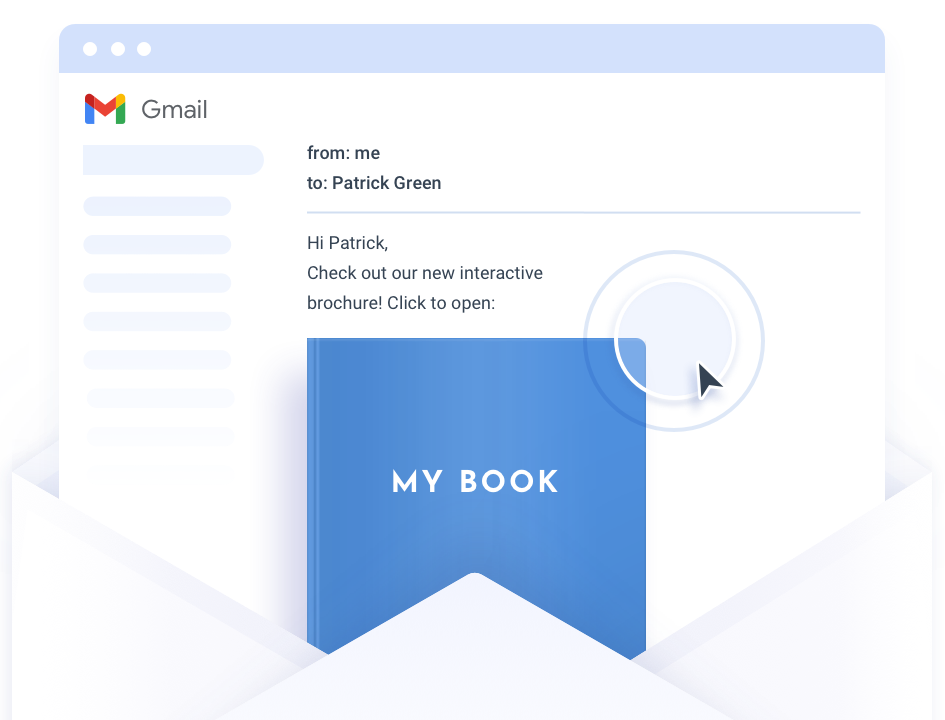This screenshot has width=945, height=720.
Task: Click the Gmail wordmark text
Action: point(175,110)
